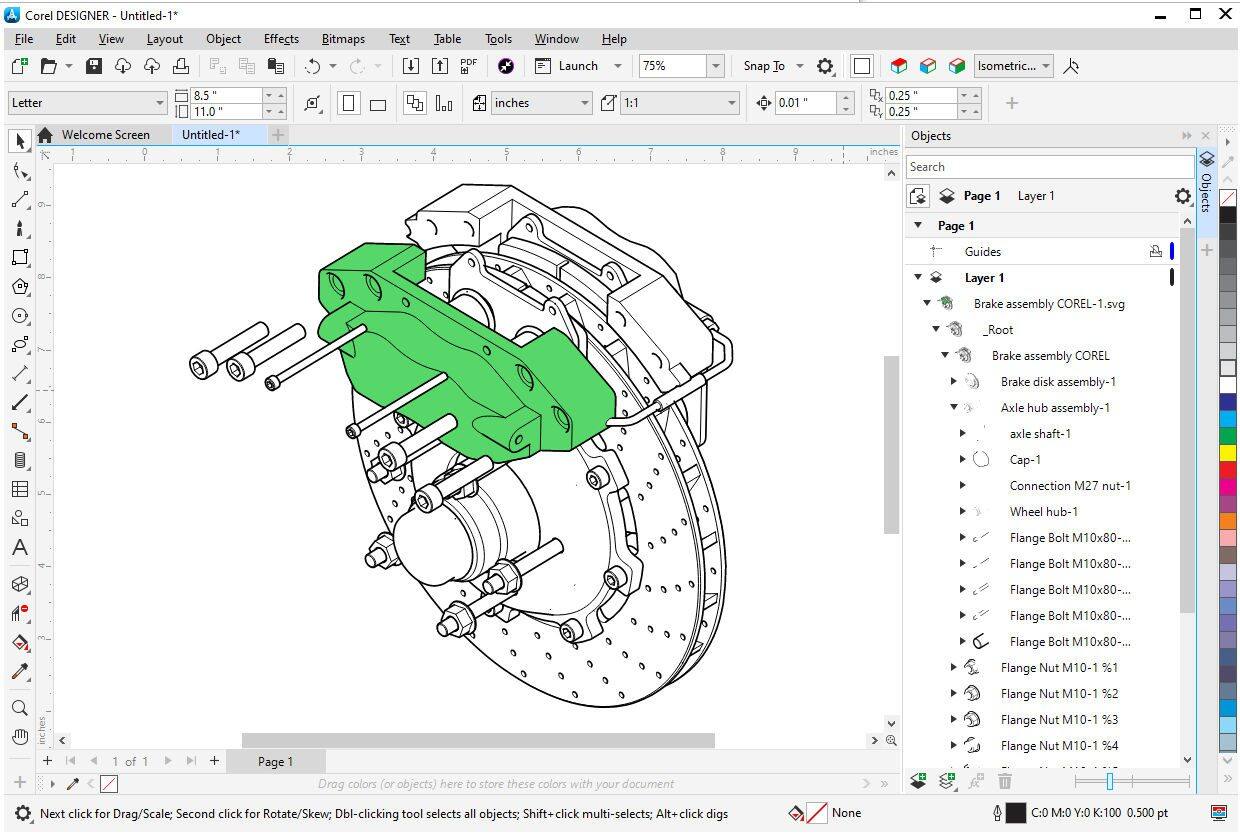Open the gear options icon next to Snap To
This screenshot has width=1240, height=836.
click(825, 66)
